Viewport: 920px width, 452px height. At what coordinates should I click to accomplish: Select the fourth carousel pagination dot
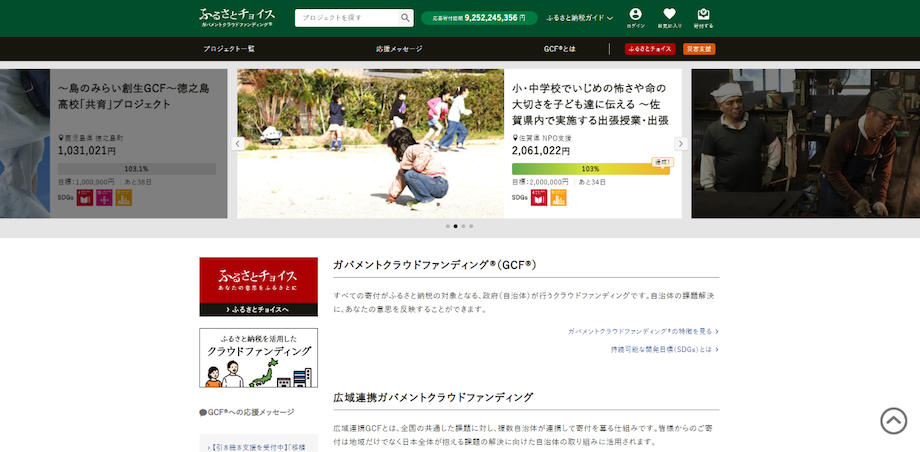tap(471, 226)
